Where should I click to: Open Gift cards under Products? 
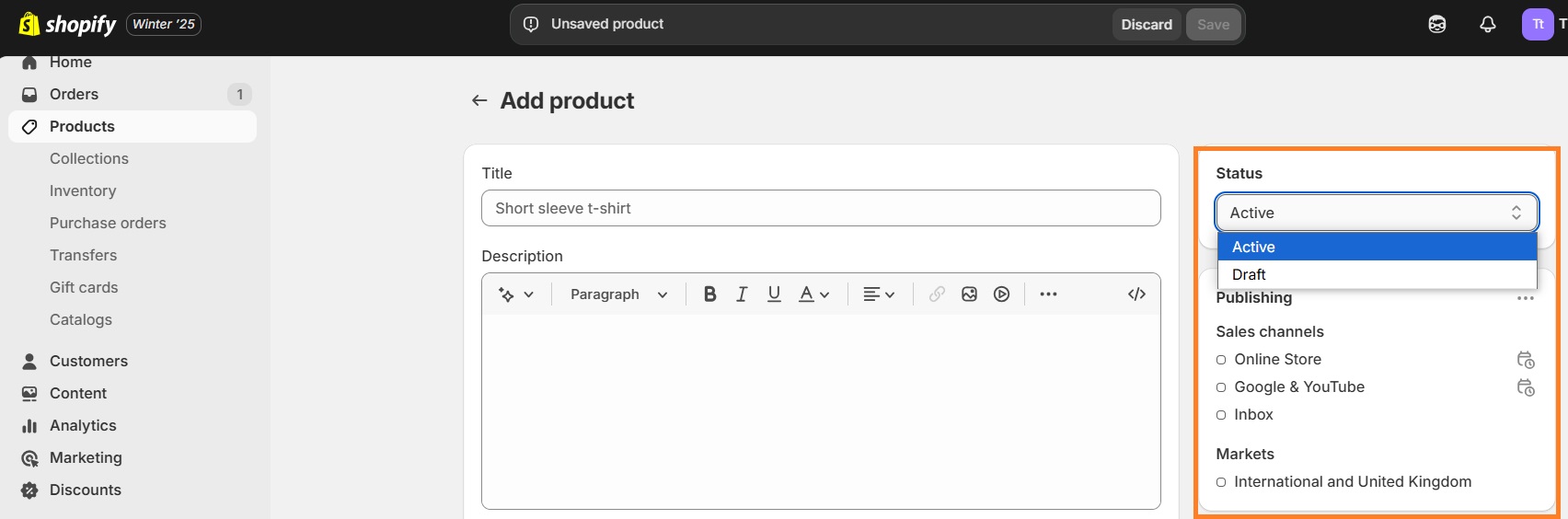click(x=84, y=287)
